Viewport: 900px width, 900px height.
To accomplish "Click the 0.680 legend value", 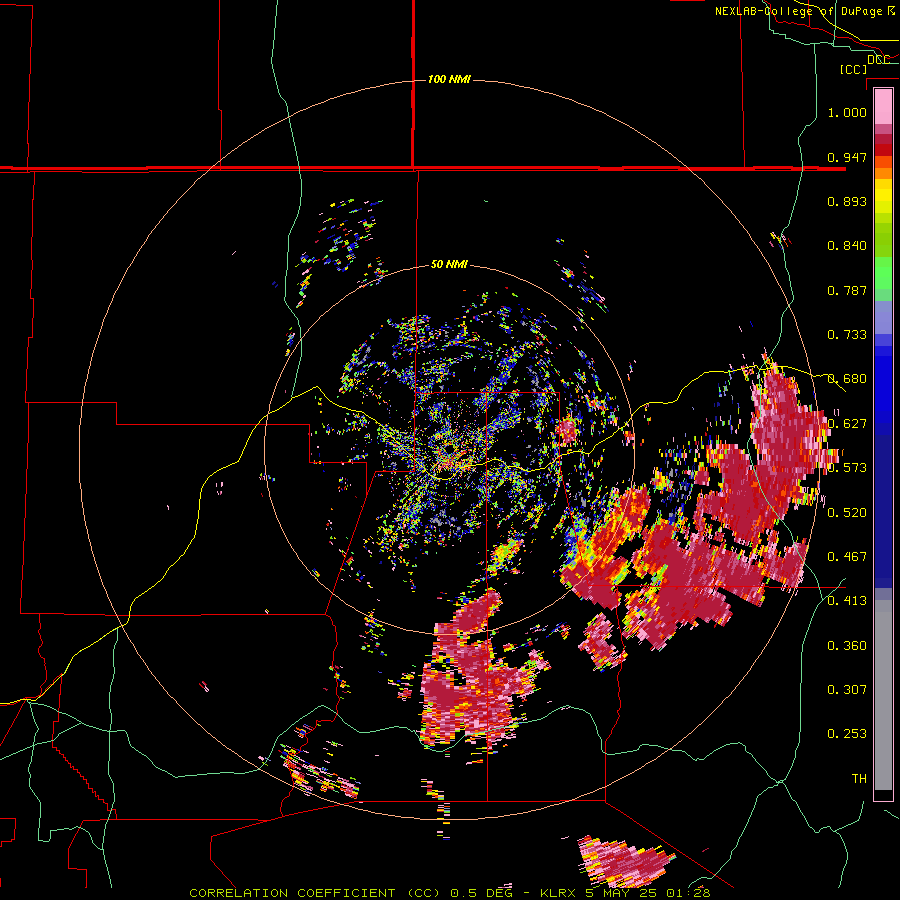I will coord(847,379).
